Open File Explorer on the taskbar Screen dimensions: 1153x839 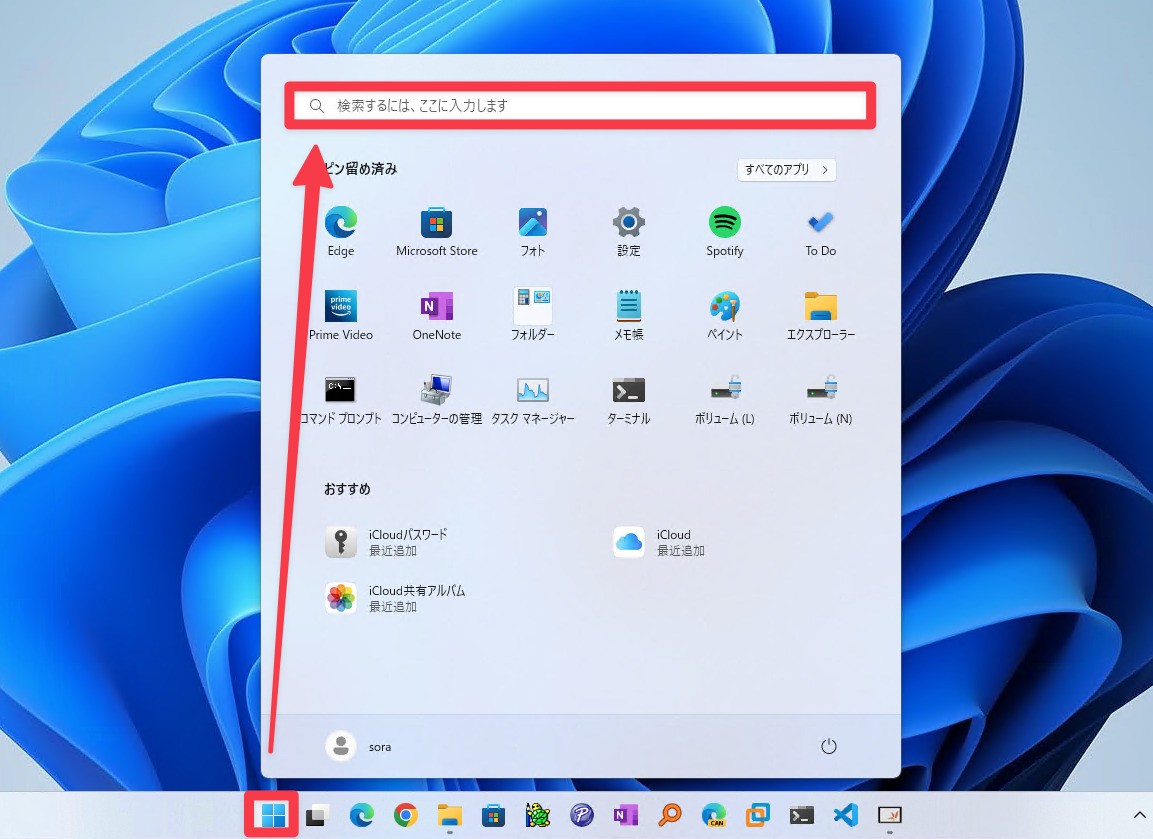(449, 815)
